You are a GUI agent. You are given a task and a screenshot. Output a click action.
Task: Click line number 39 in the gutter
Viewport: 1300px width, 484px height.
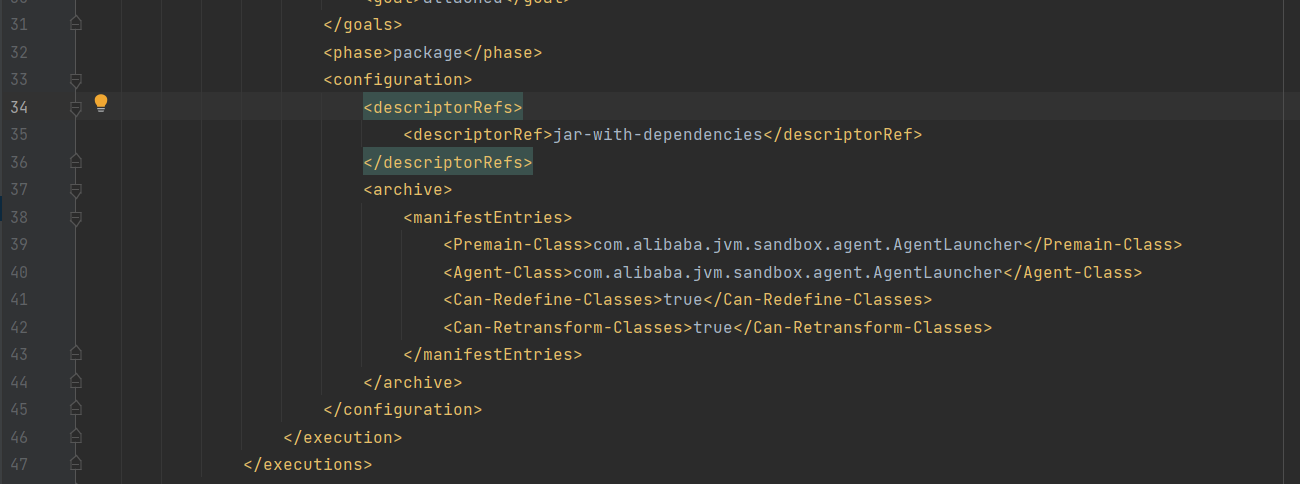(19, 244)
